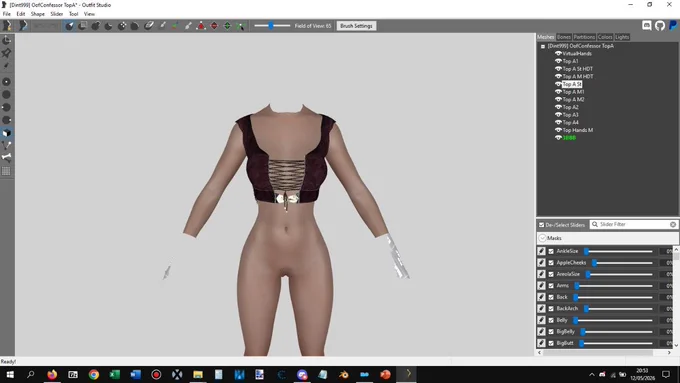680x383 pixels.
Task: Open the GitHub link icon
Action: pyautogui.click(x=660, y=26)
